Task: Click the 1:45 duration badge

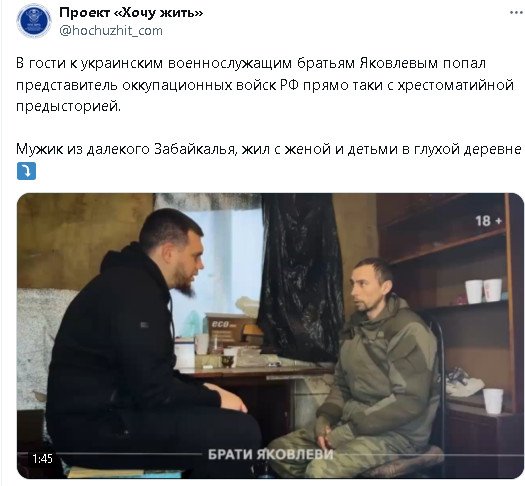Action: click(x=43, y=458)
